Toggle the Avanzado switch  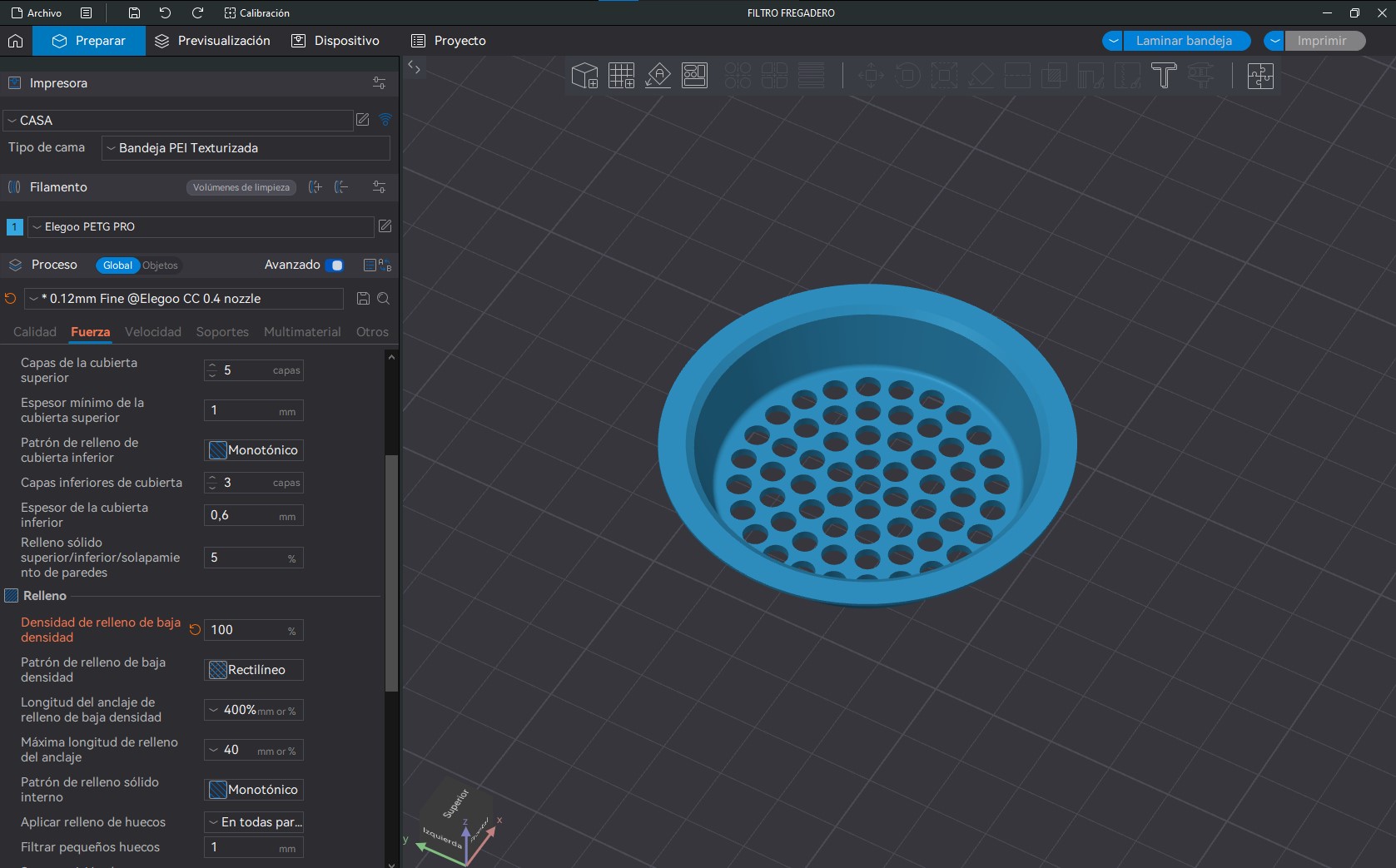[335, 265]
